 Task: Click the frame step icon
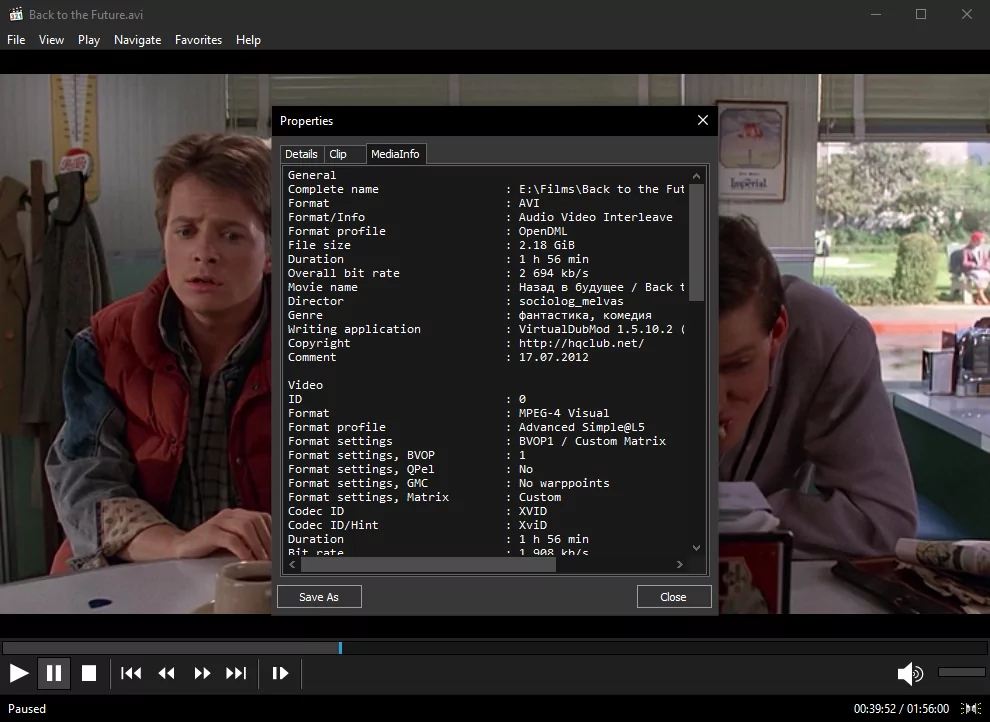tap(280, 673)
